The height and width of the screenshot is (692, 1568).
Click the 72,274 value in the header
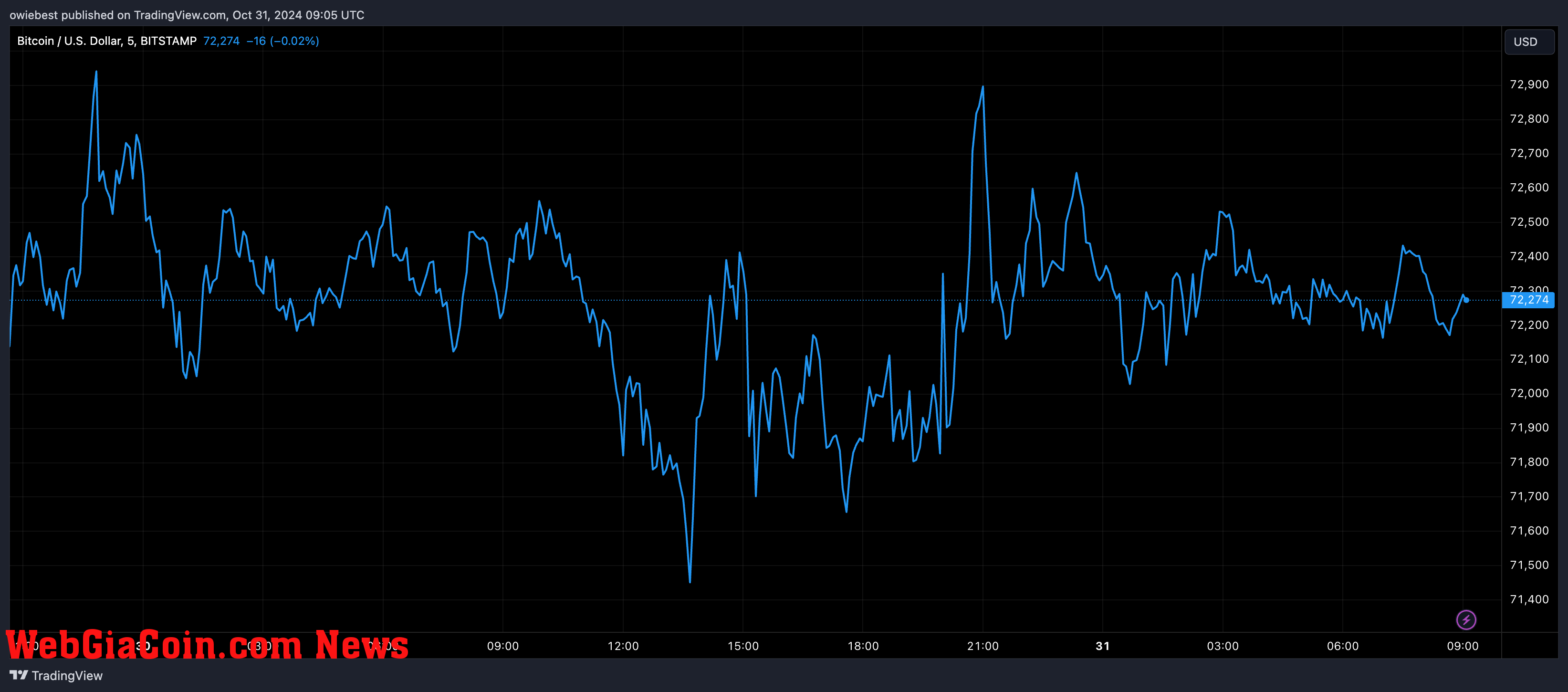tap(221, 41)
